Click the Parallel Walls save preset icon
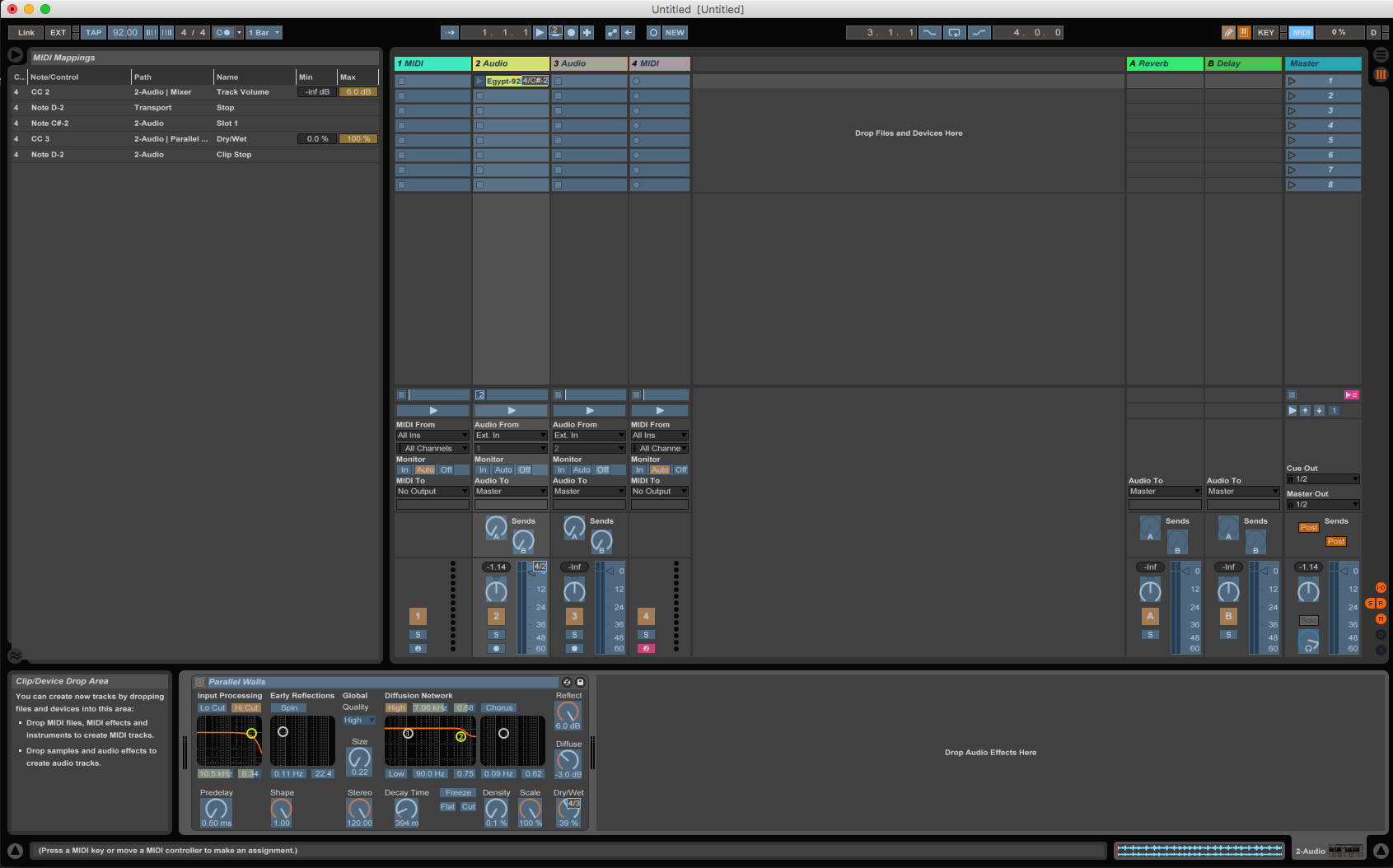The height and width of the screenshot is (868, 1393). [580, 682]
